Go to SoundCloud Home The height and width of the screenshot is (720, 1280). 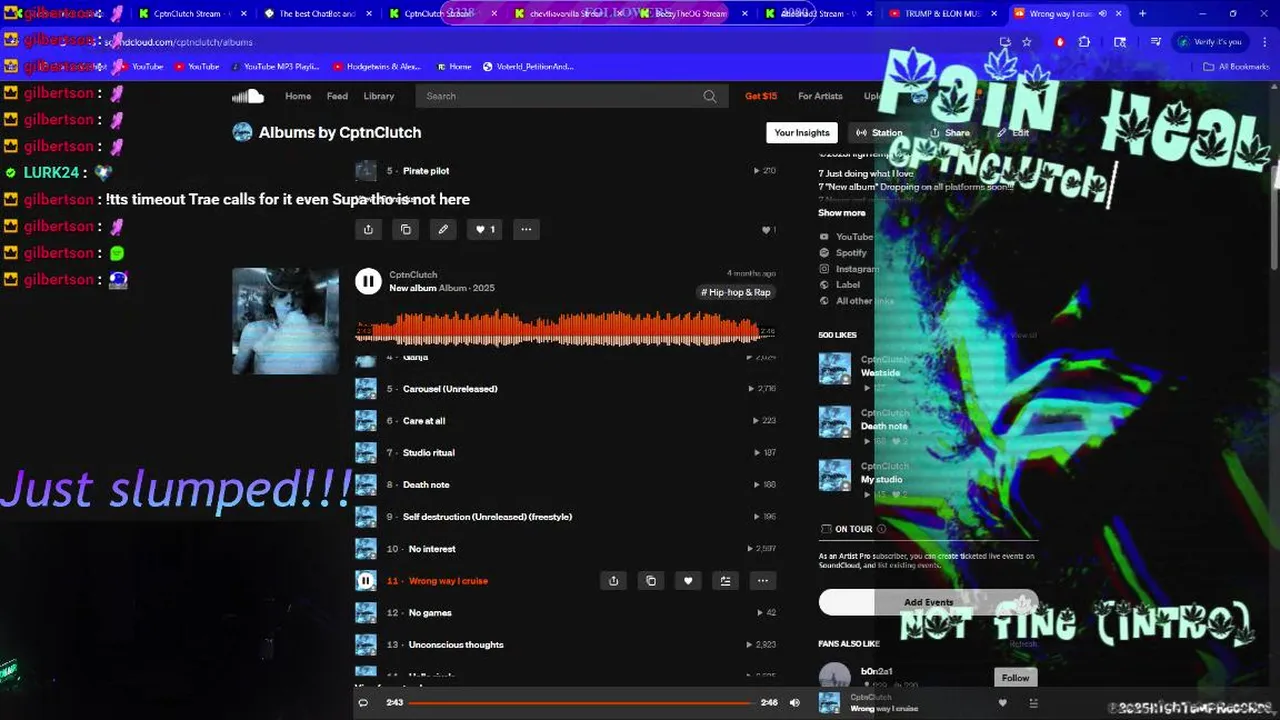point(298,96)
